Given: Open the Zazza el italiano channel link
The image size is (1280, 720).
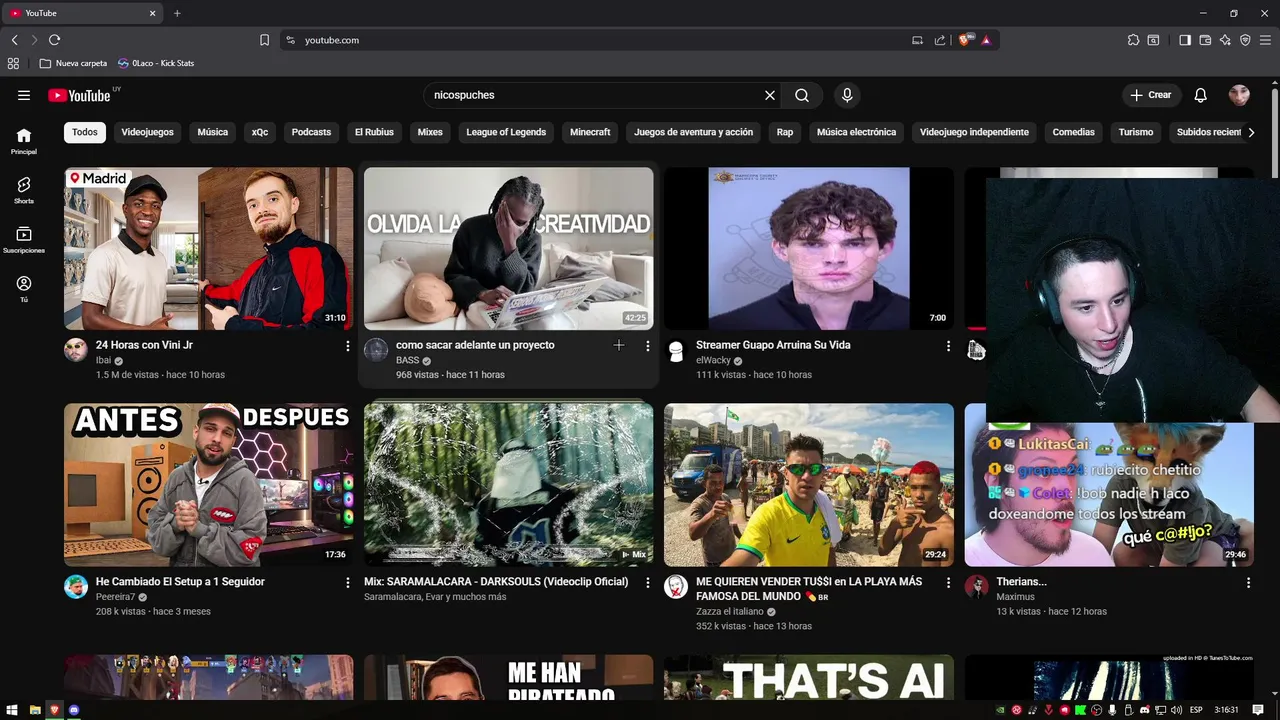Looking at the screenshot, I should (730, 611).
